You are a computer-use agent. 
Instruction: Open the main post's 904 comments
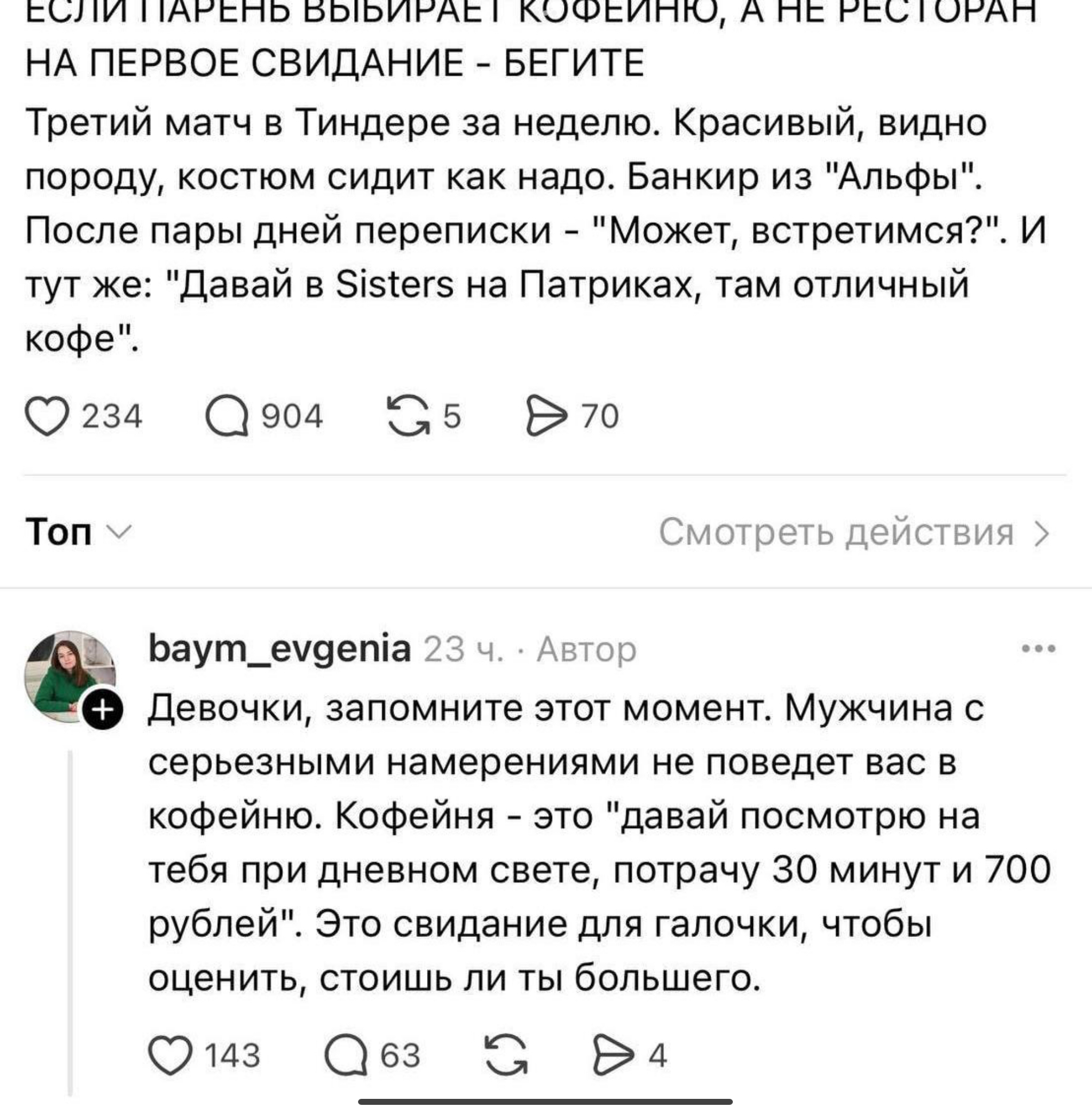point(228,416)
